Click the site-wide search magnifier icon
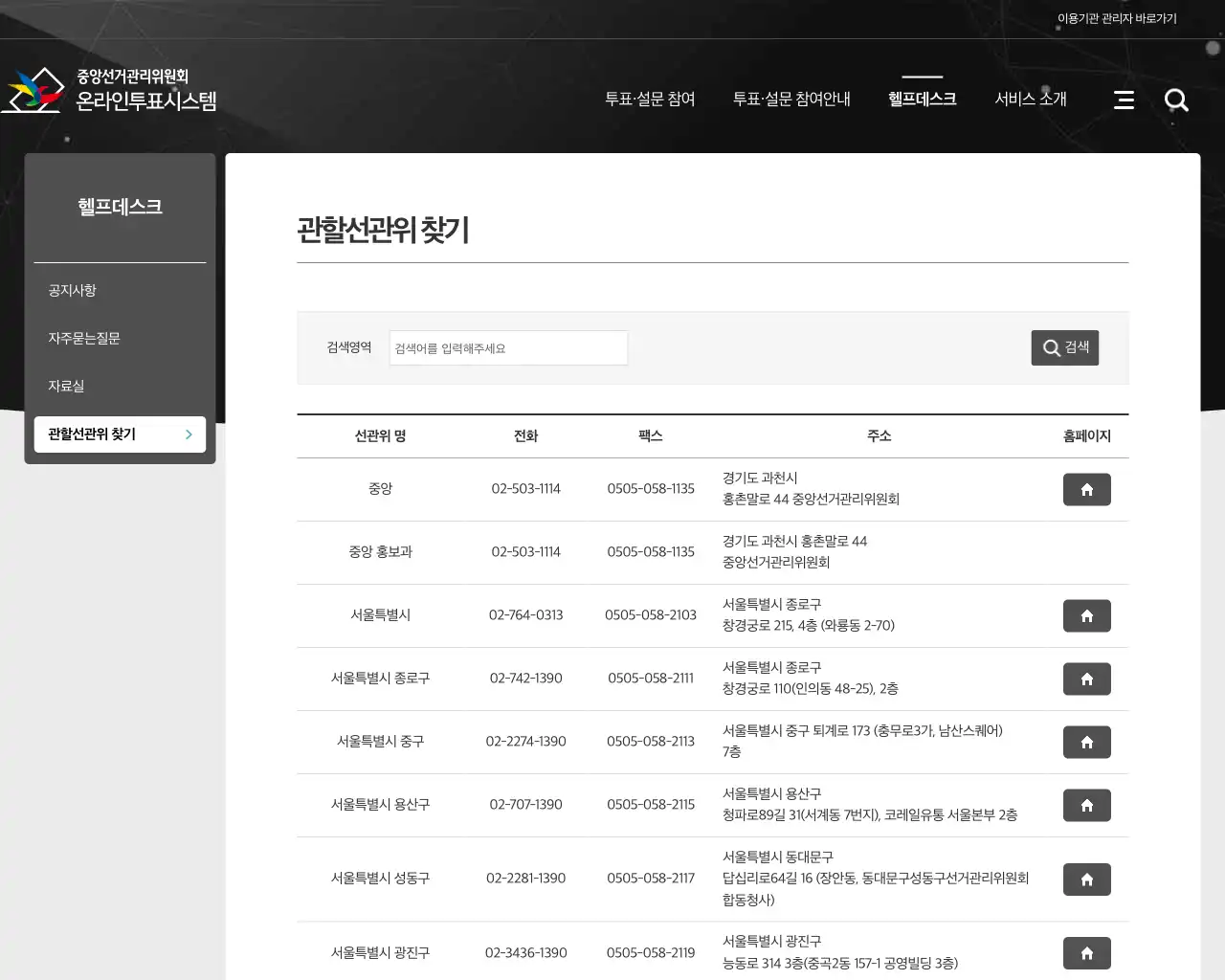This screenshot has width=1225, height=980. pyautogui.click(x=1176, y=100)
